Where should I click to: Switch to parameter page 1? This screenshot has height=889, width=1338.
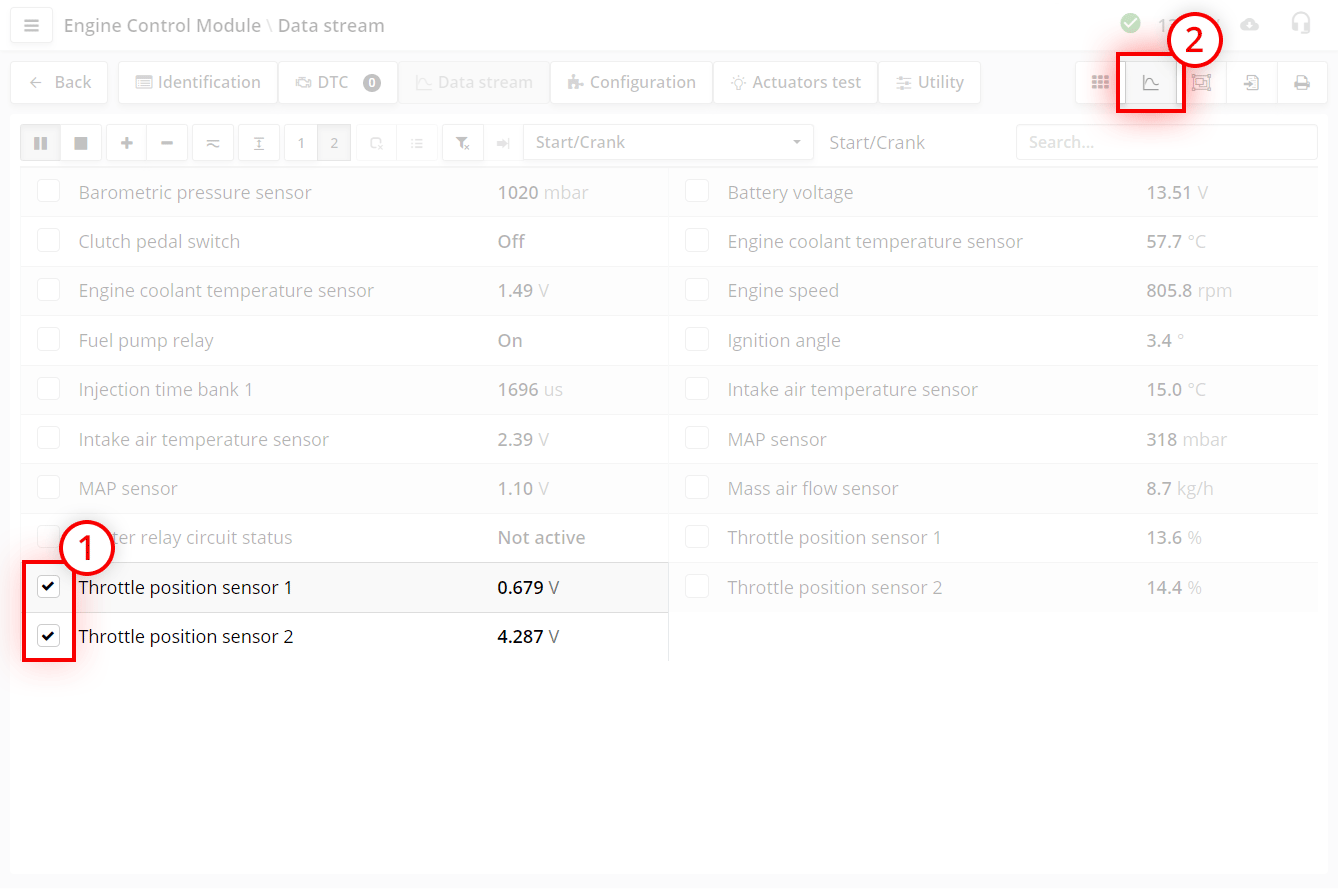tap(300, 142)
